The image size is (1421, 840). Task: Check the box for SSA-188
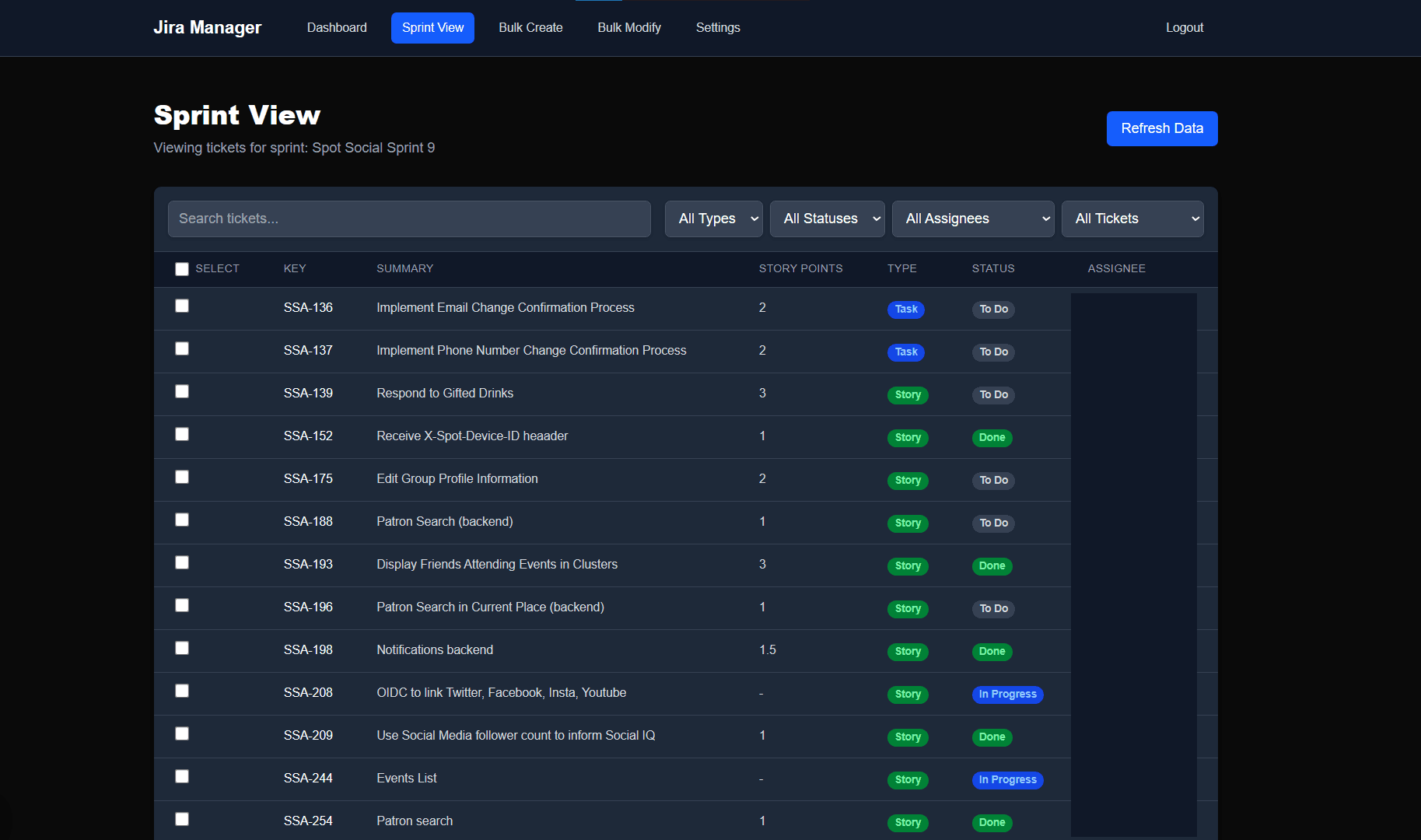click(182, 520)
